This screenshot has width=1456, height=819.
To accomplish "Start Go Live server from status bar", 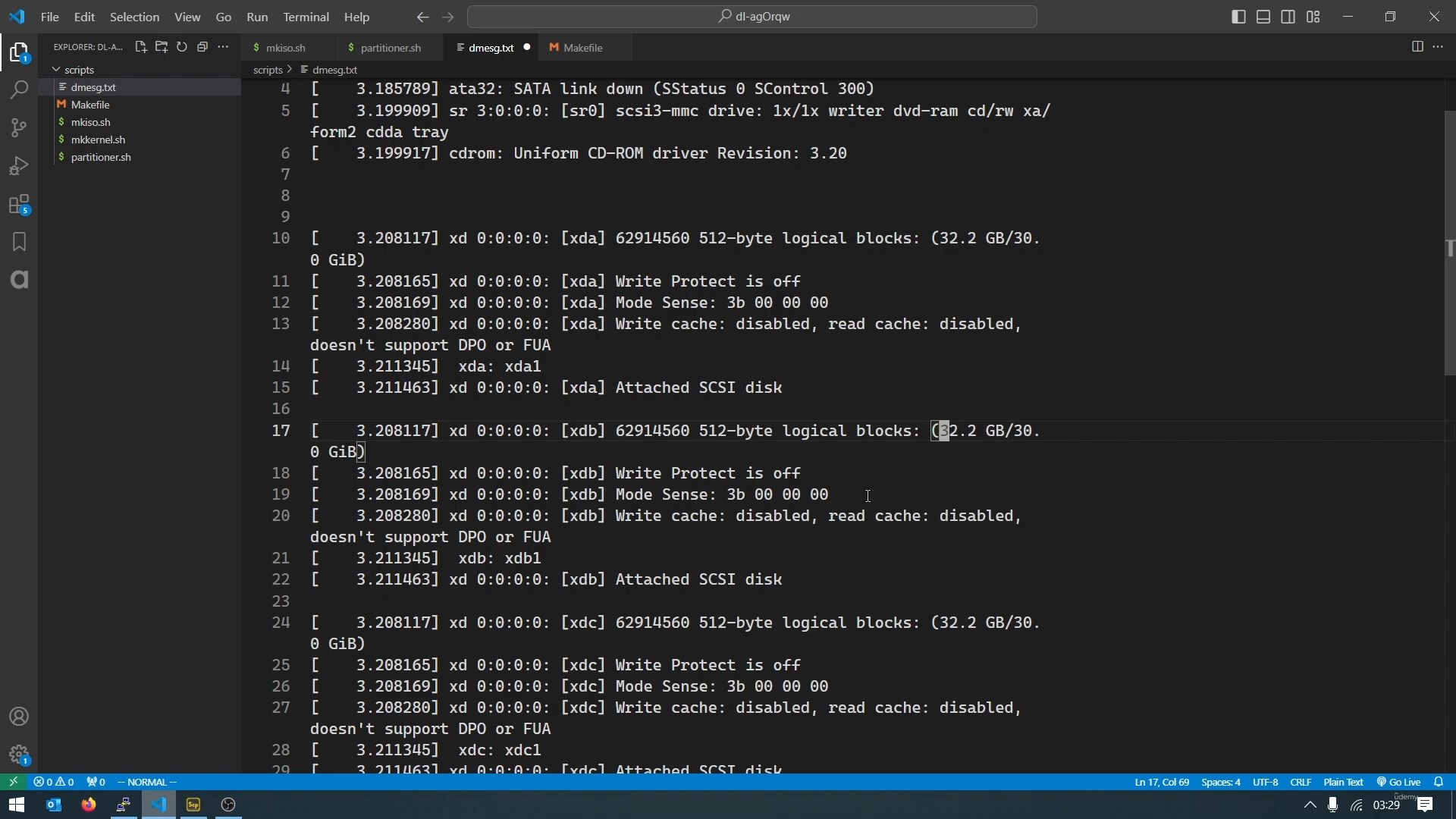I will (x=1399, y=782).
